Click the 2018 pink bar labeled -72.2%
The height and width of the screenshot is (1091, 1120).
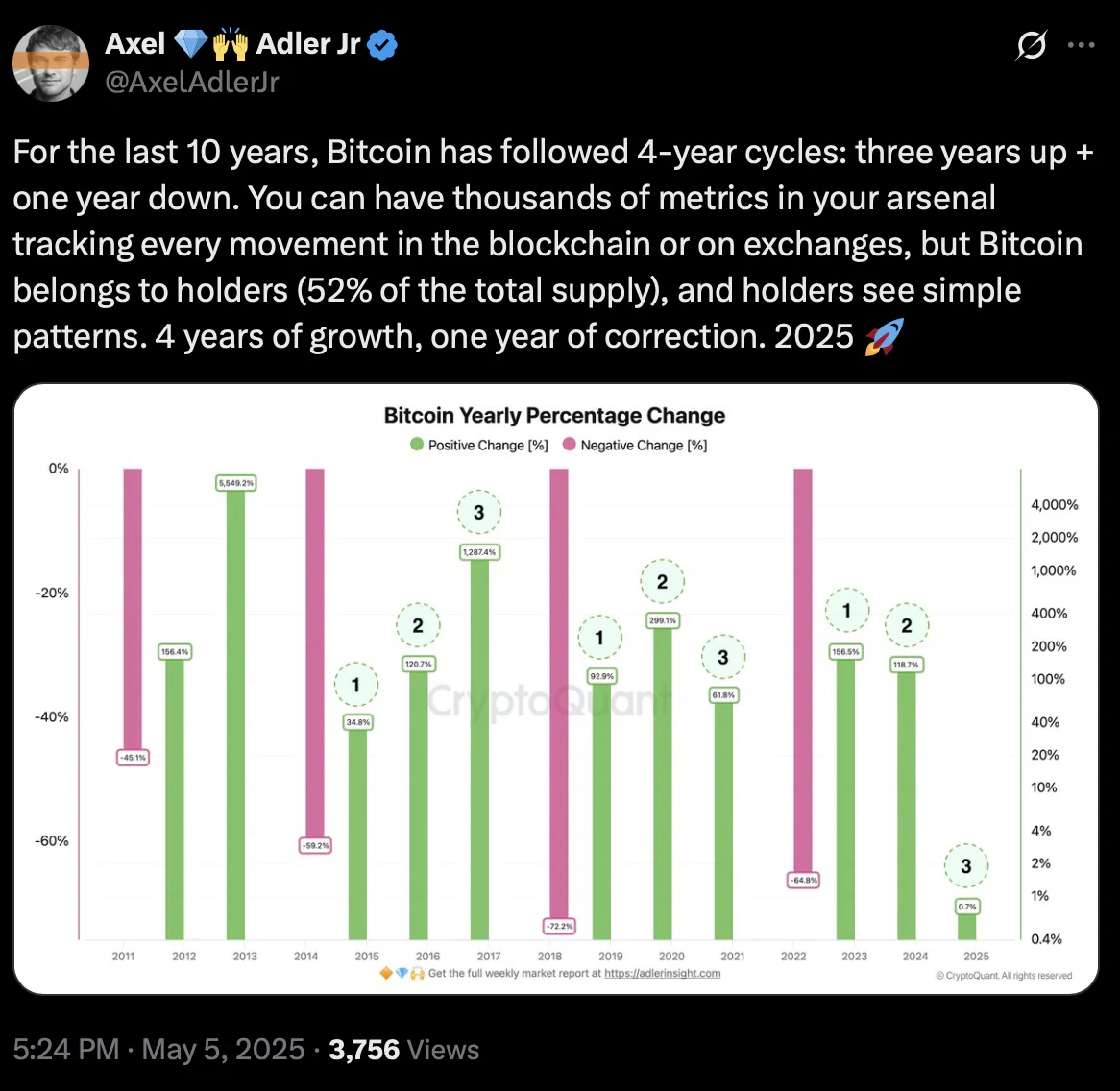(x=559, y=692)
